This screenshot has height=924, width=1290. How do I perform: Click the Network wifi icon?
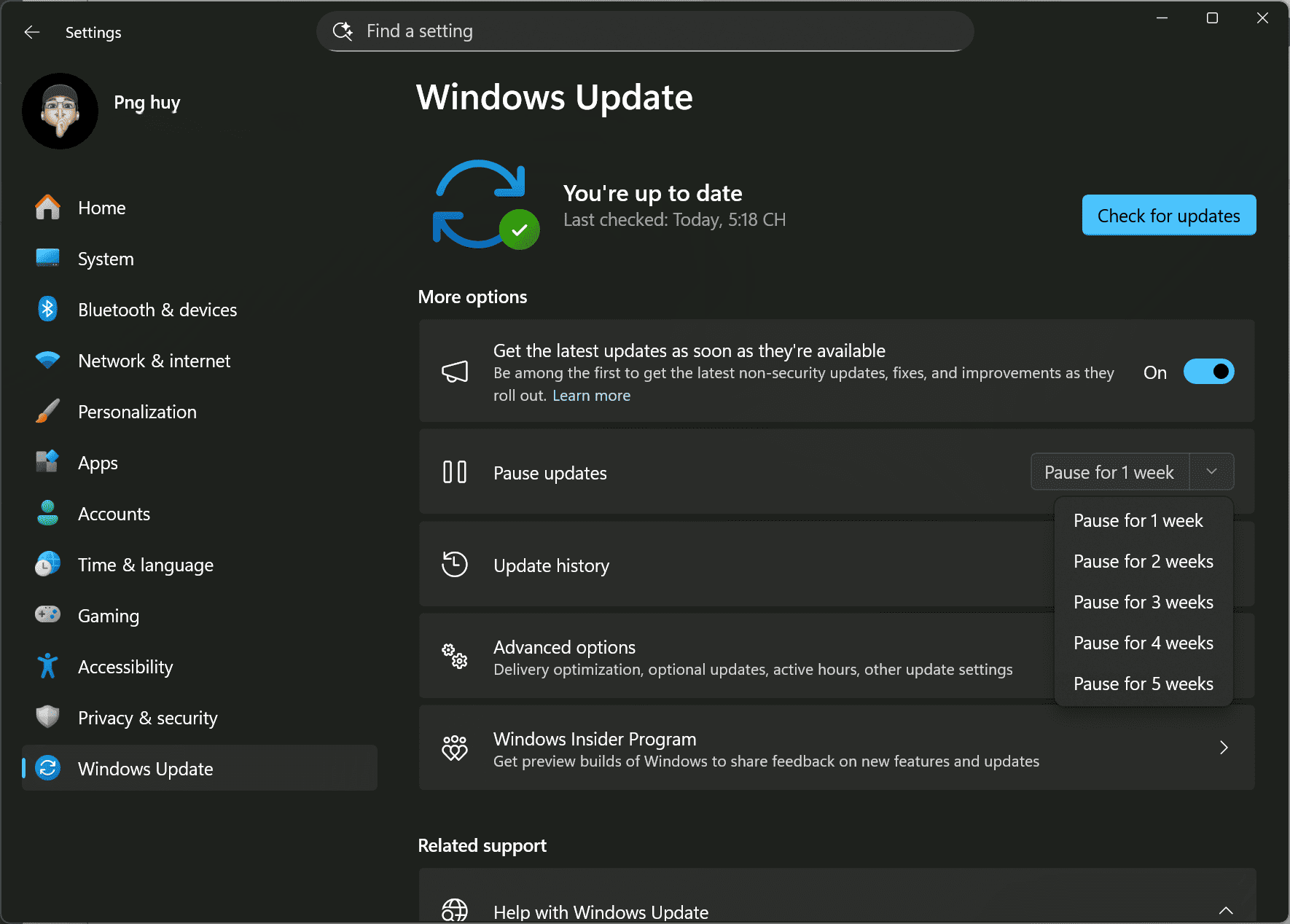pyautogui.click(x=48, y=360)
